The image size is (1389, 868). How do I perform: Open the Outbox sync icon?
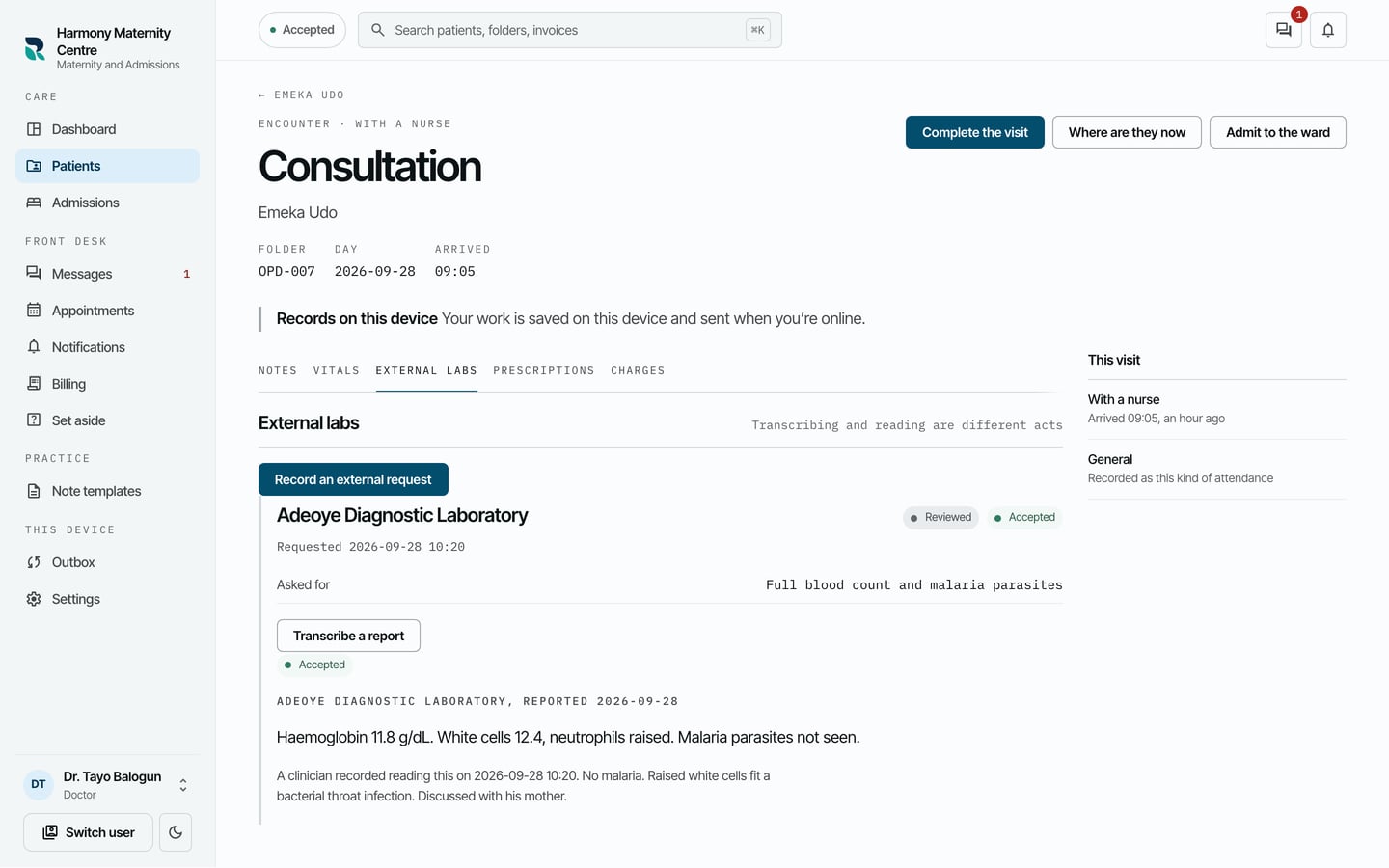point(34,562)
